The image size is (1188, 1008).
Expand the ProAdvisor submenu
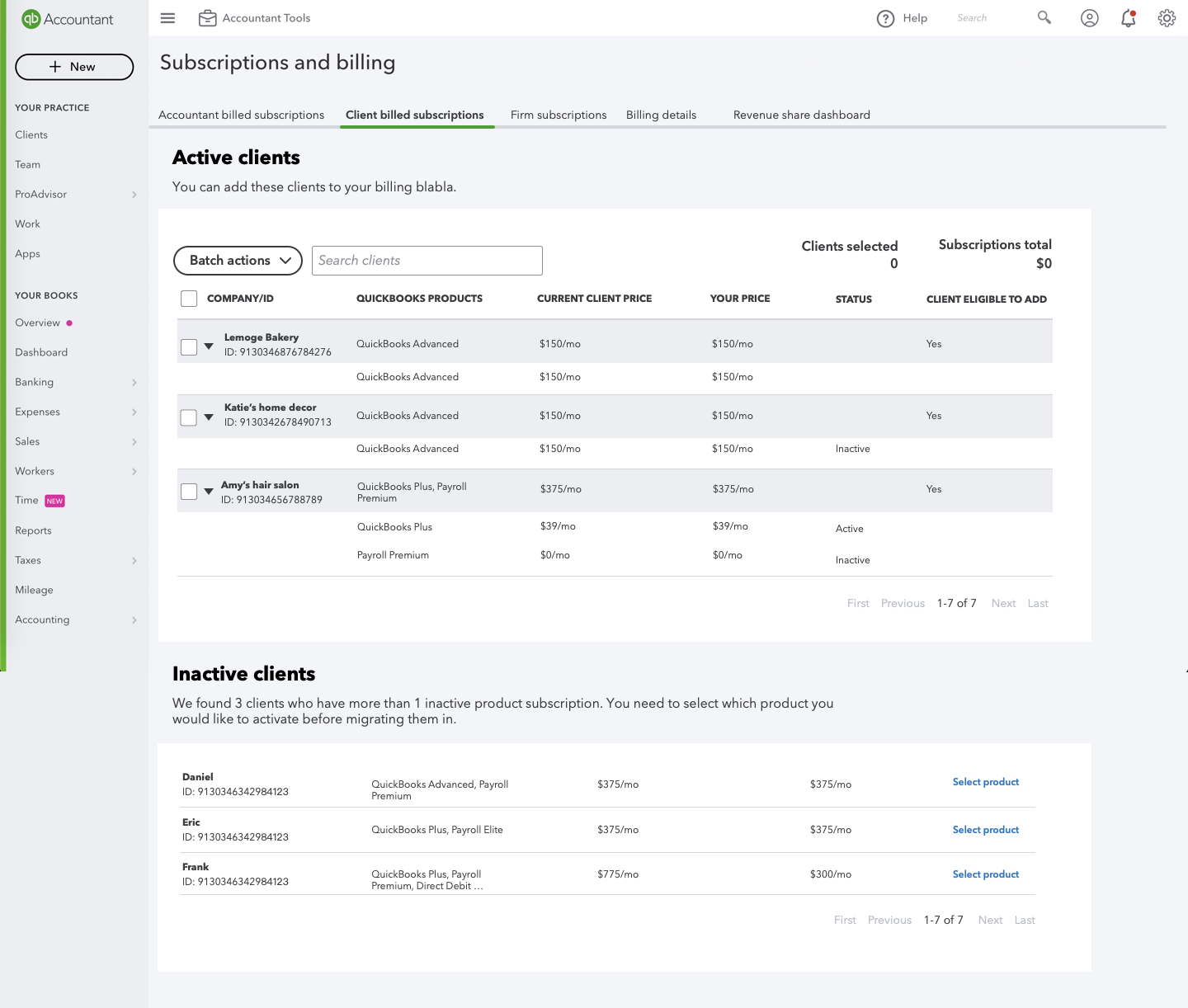point(134,195)
